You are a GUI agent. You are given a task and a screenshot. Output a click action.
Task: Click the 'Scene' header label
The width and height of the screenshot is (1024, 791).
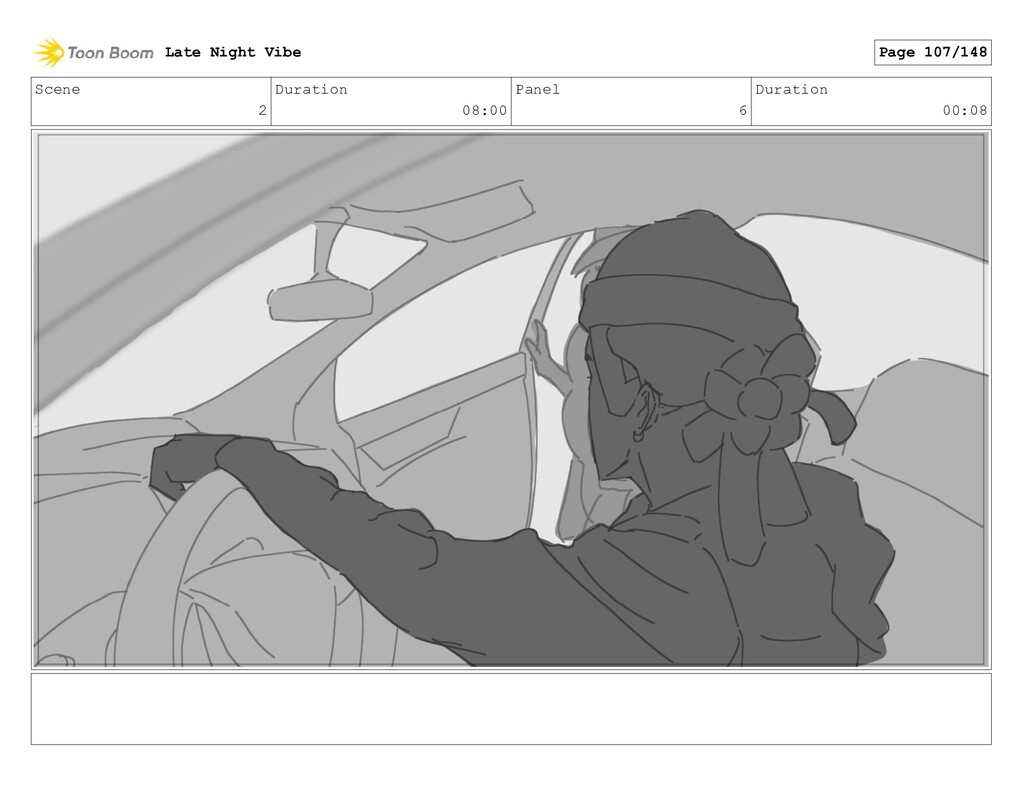[x=57, y=89]
